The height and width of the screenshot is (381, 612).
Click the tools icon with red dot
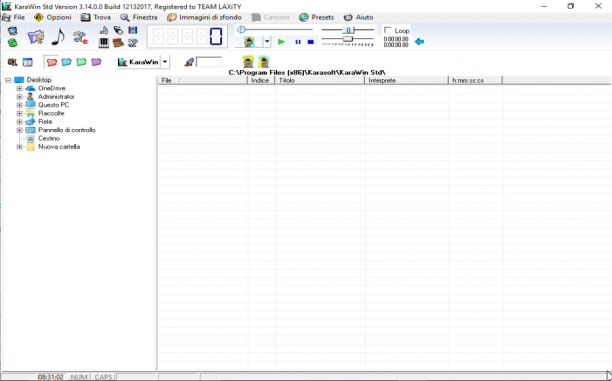(x=80, y=37)
